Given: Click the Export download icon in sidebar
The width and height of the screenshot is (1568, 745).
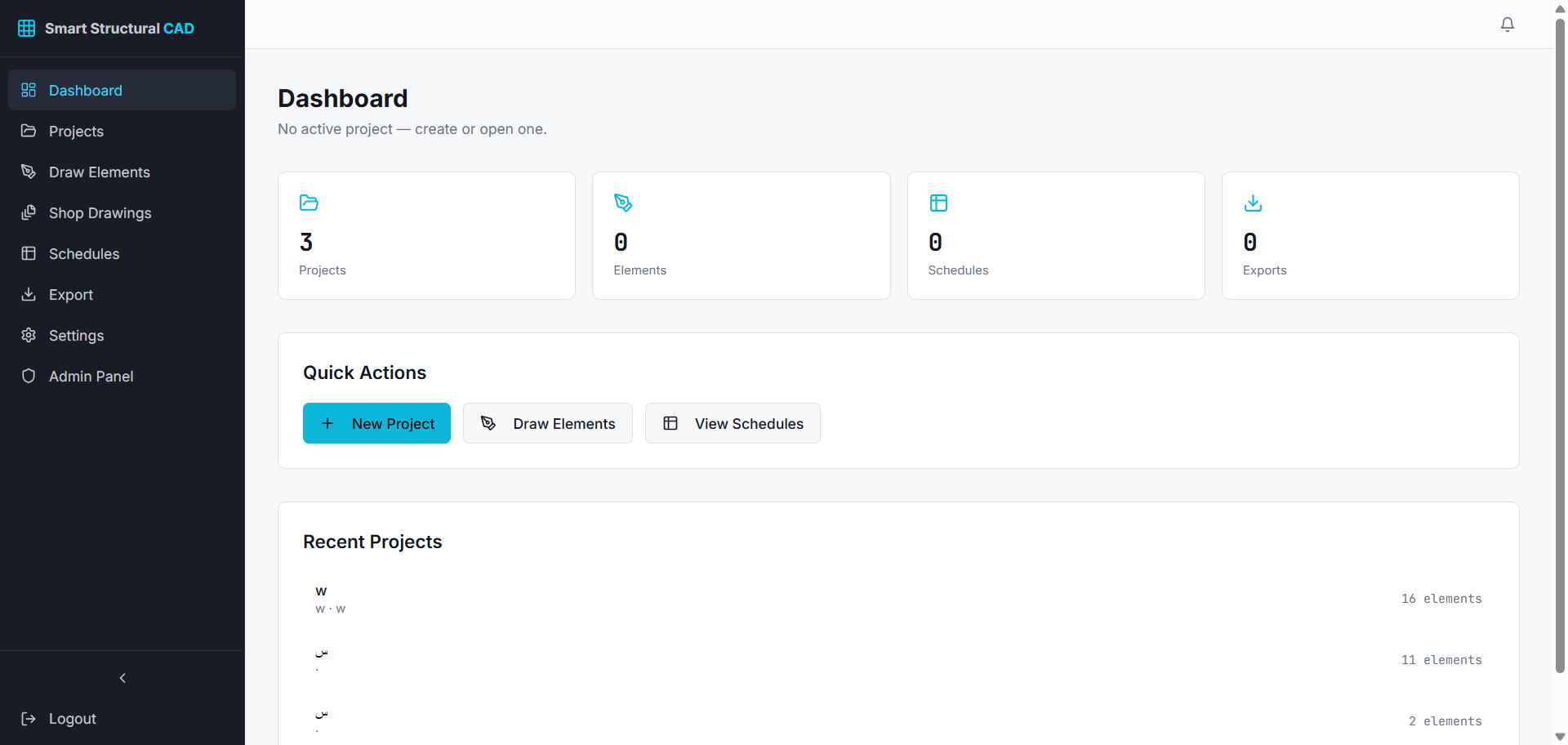Looking at the screenshot, I should [x=29, y=294].
